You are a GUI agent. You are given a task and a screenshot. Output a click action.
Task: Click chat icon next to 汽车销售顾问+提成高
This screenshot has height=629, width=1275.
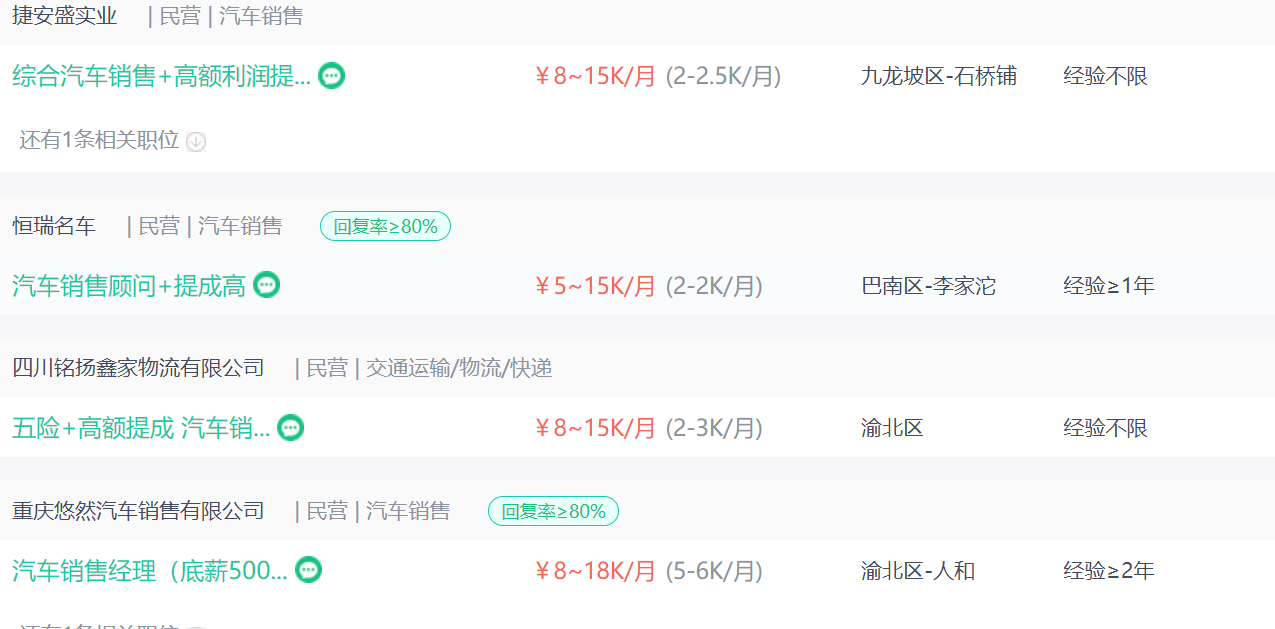[267, 285]
